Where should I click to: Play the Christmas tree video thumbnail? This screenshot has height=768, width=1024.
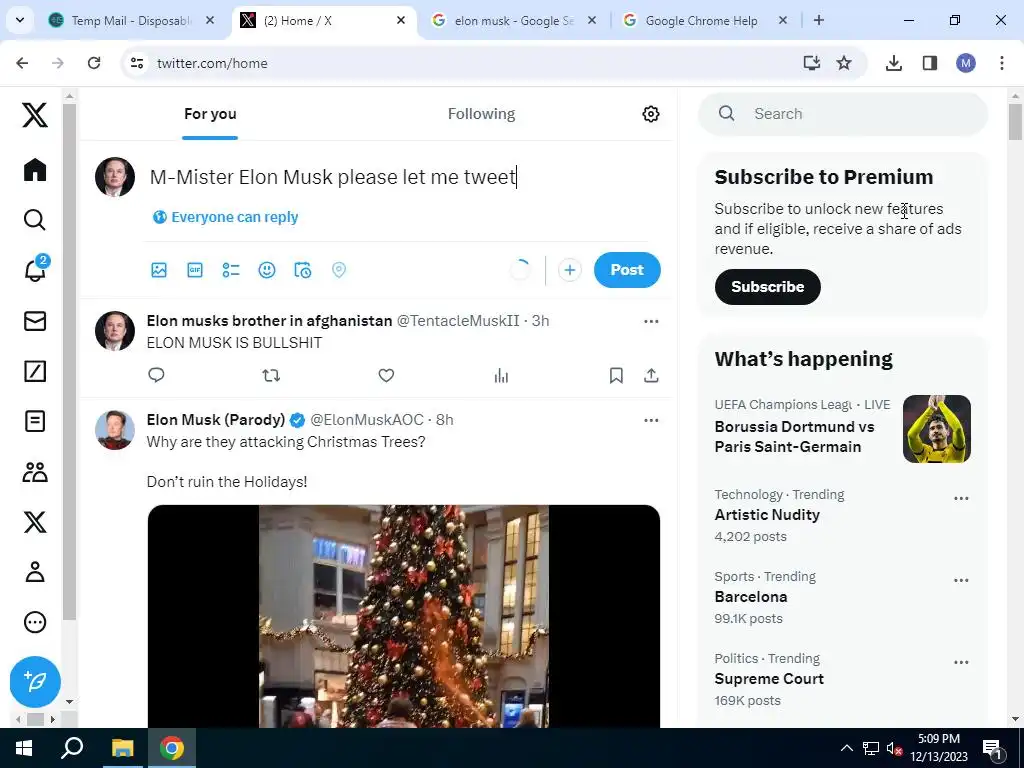[x=404, y=616]
